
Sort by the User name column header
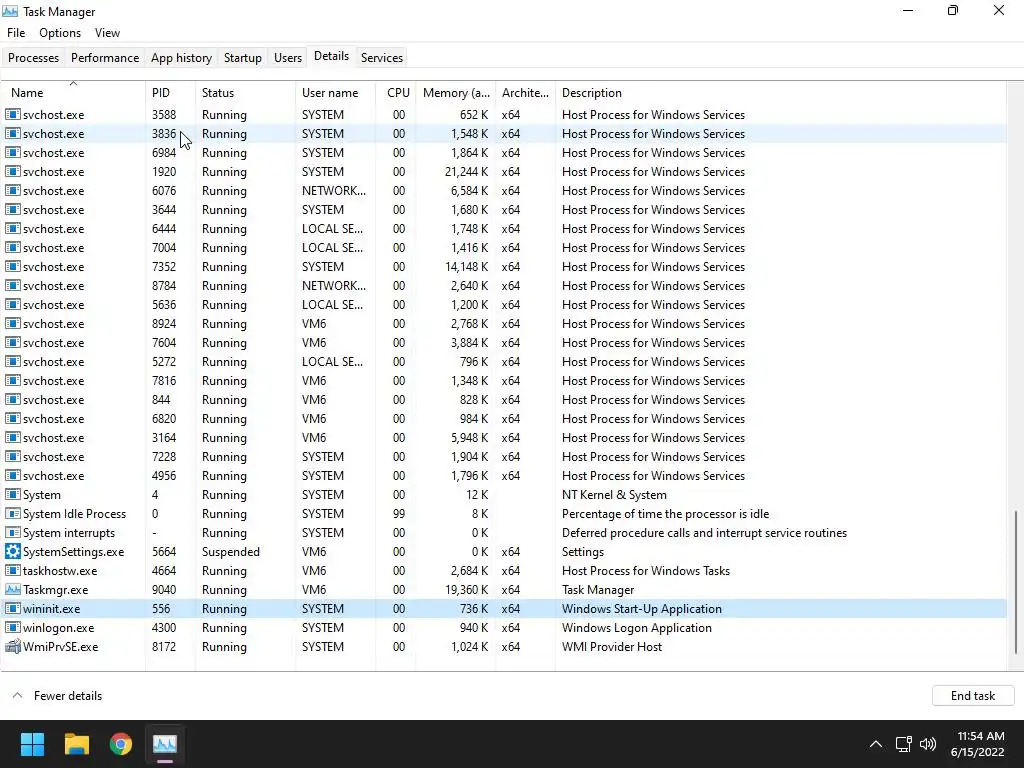(x=336, y=93)
